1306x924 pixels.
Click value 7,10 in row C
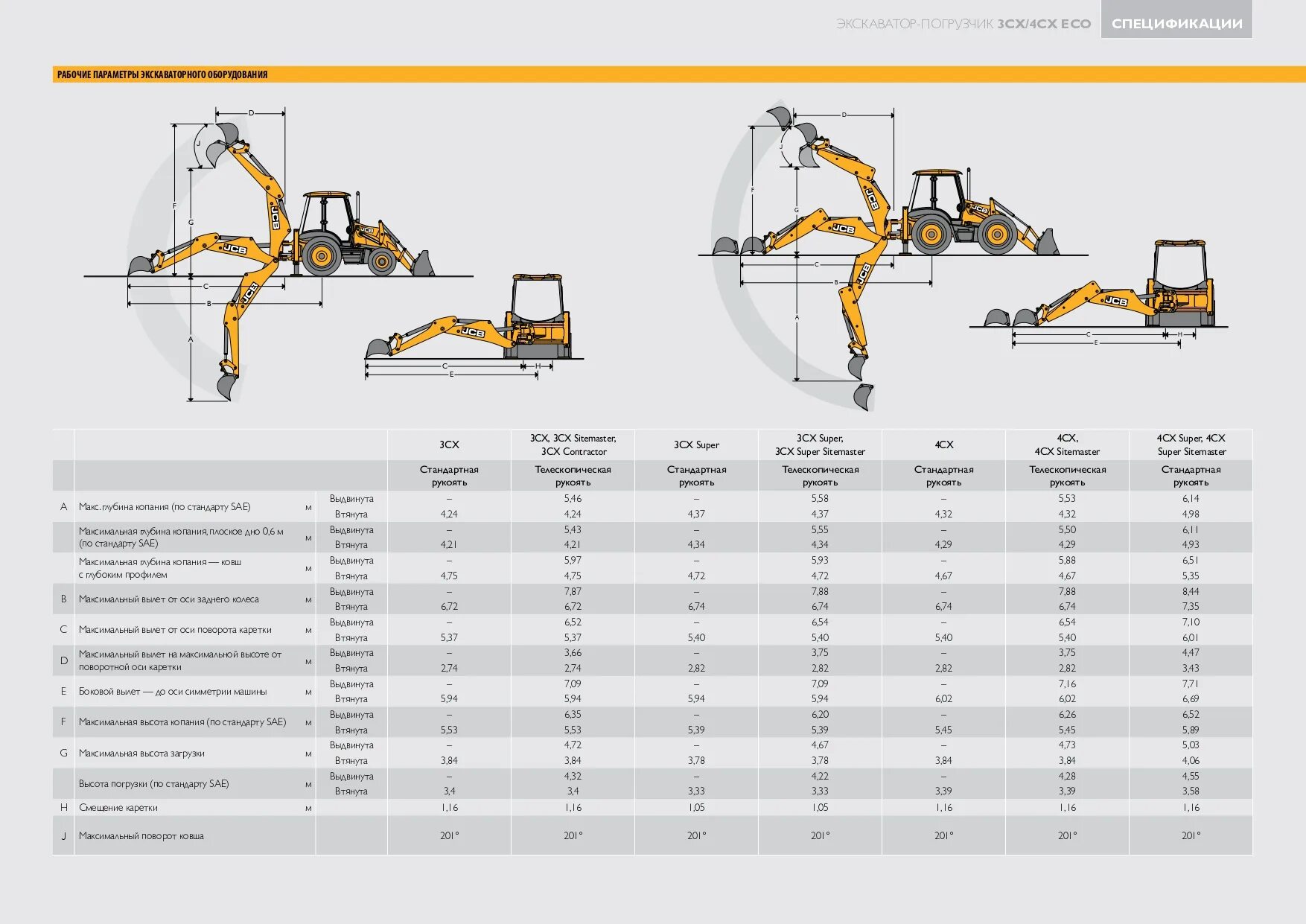pos(1191,622)
